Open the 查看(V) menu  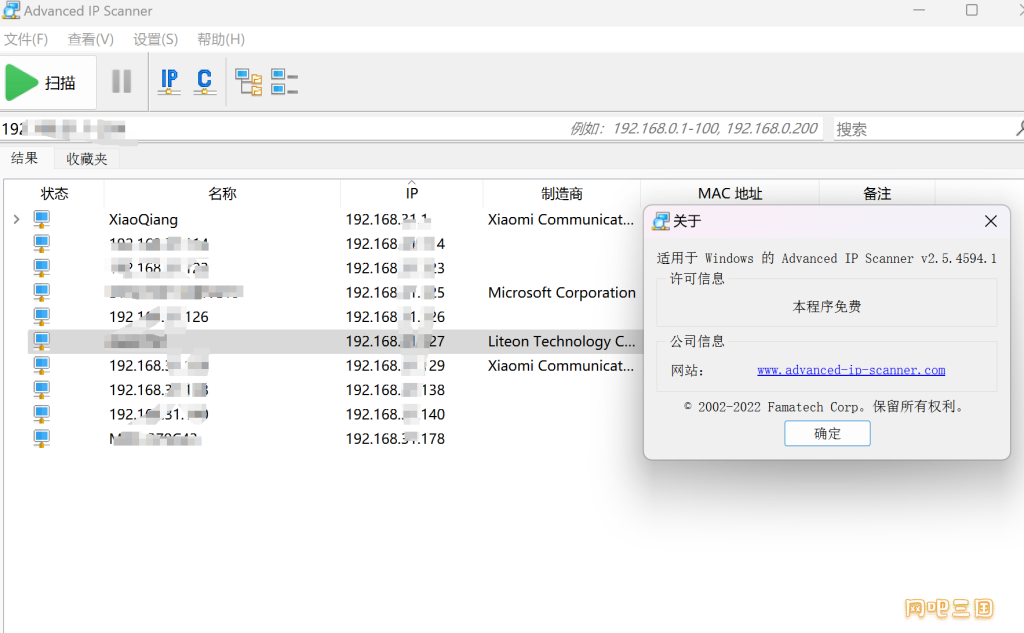coord(91,39)
